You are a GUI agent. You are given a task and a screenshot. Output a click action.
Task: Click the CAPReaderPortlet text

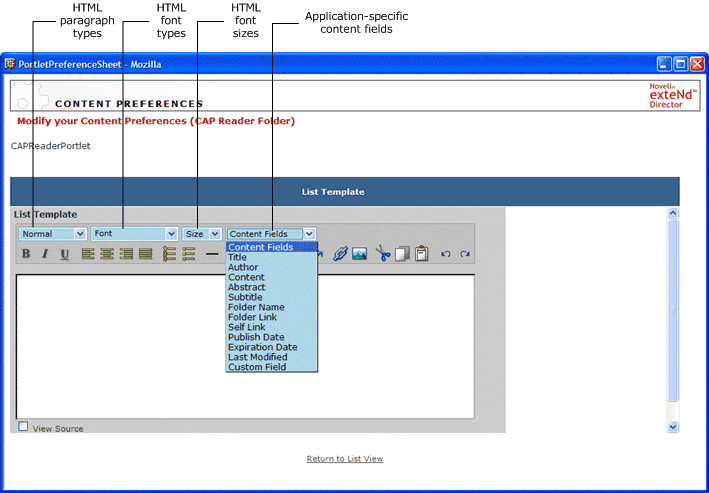pos(51,146)
